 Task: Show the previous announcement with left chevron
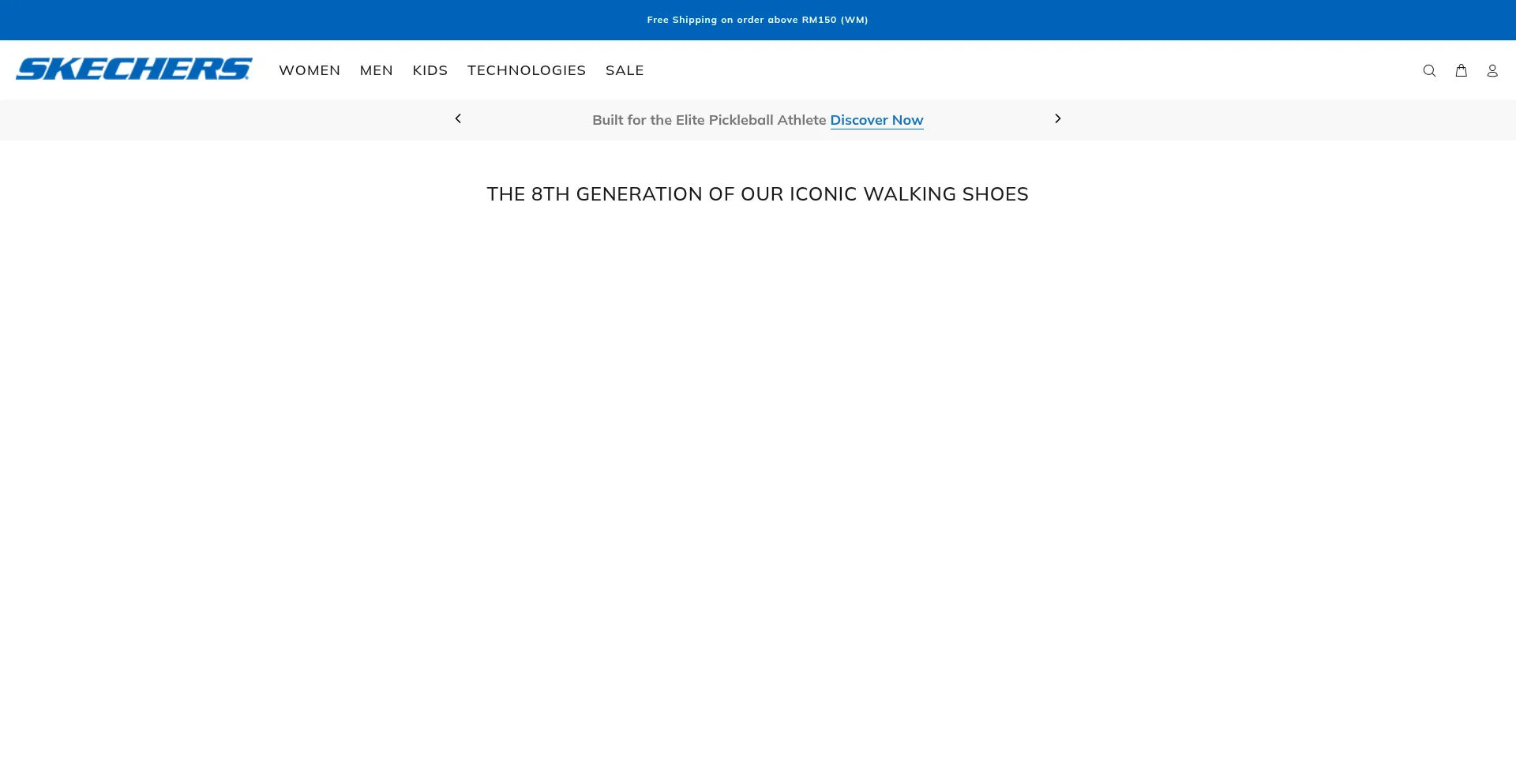[458, 119]
